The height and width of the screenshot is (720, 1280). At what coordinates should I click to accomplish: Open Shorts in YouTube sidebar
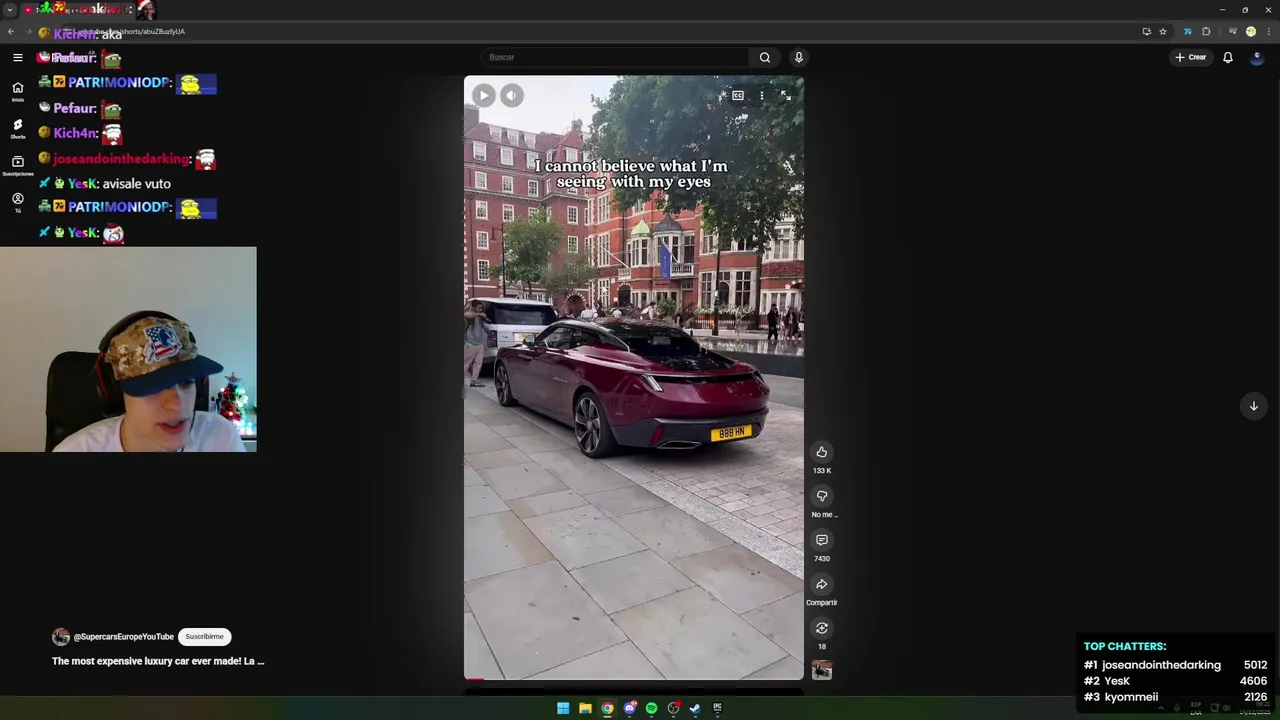tap(17, 128)
